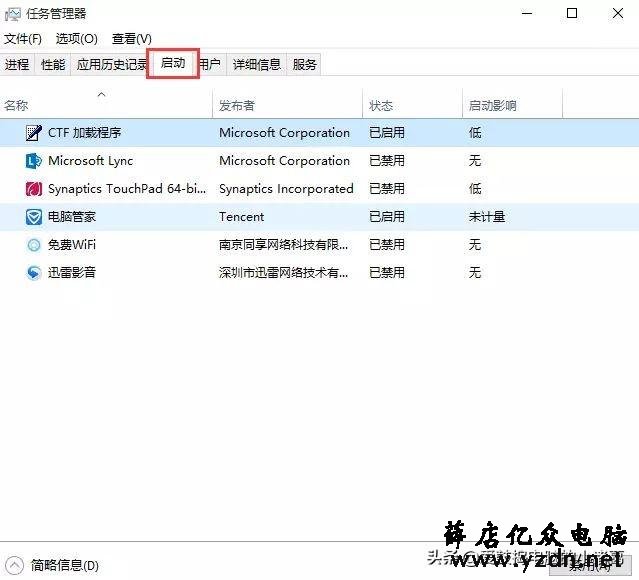Click 已启用 status in 电脑管家 row
The height and width of the screenshot is (580, 639).
point(387,217)
